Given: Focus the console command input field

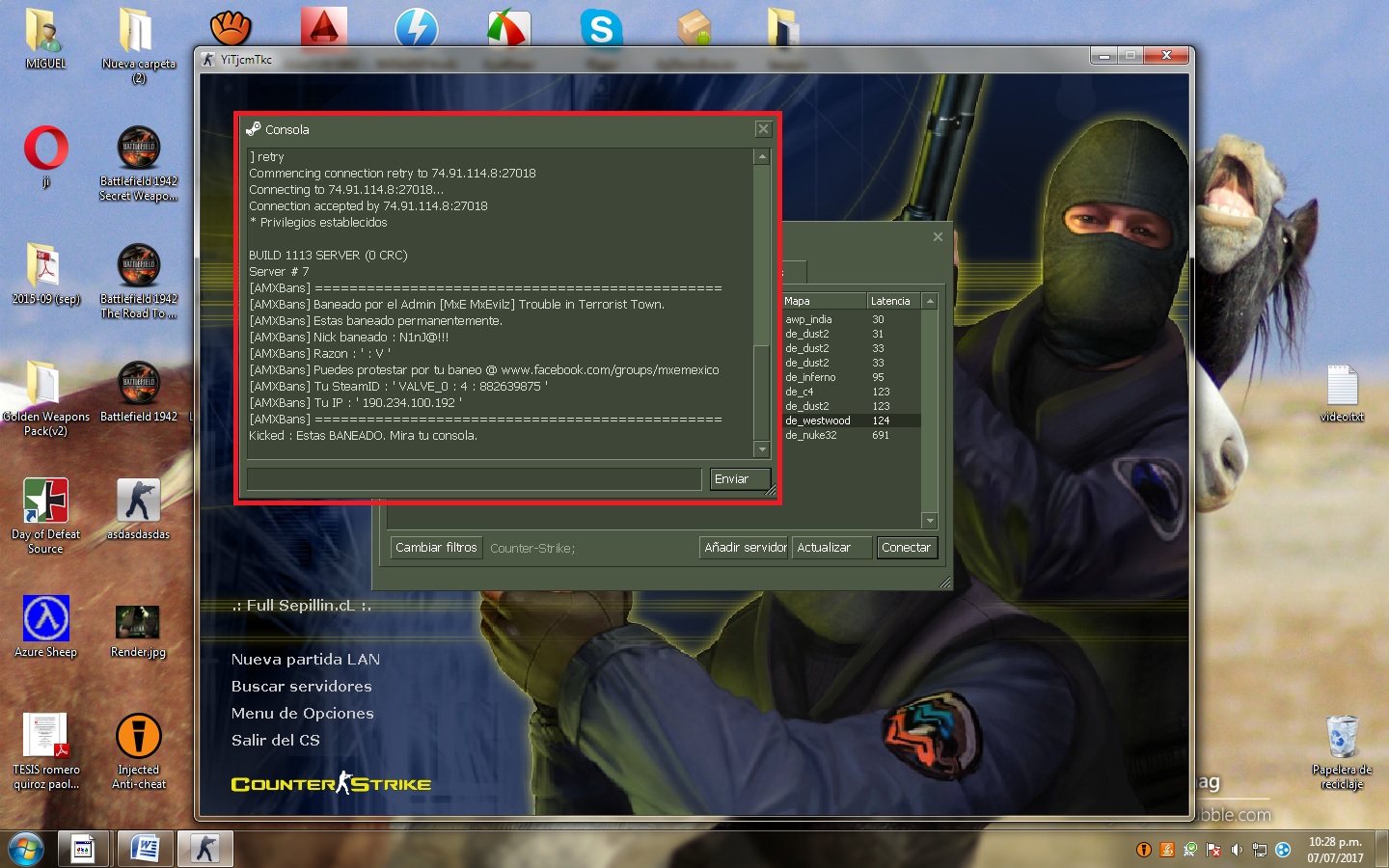Looking at the screenshot, I should (474, 479).
